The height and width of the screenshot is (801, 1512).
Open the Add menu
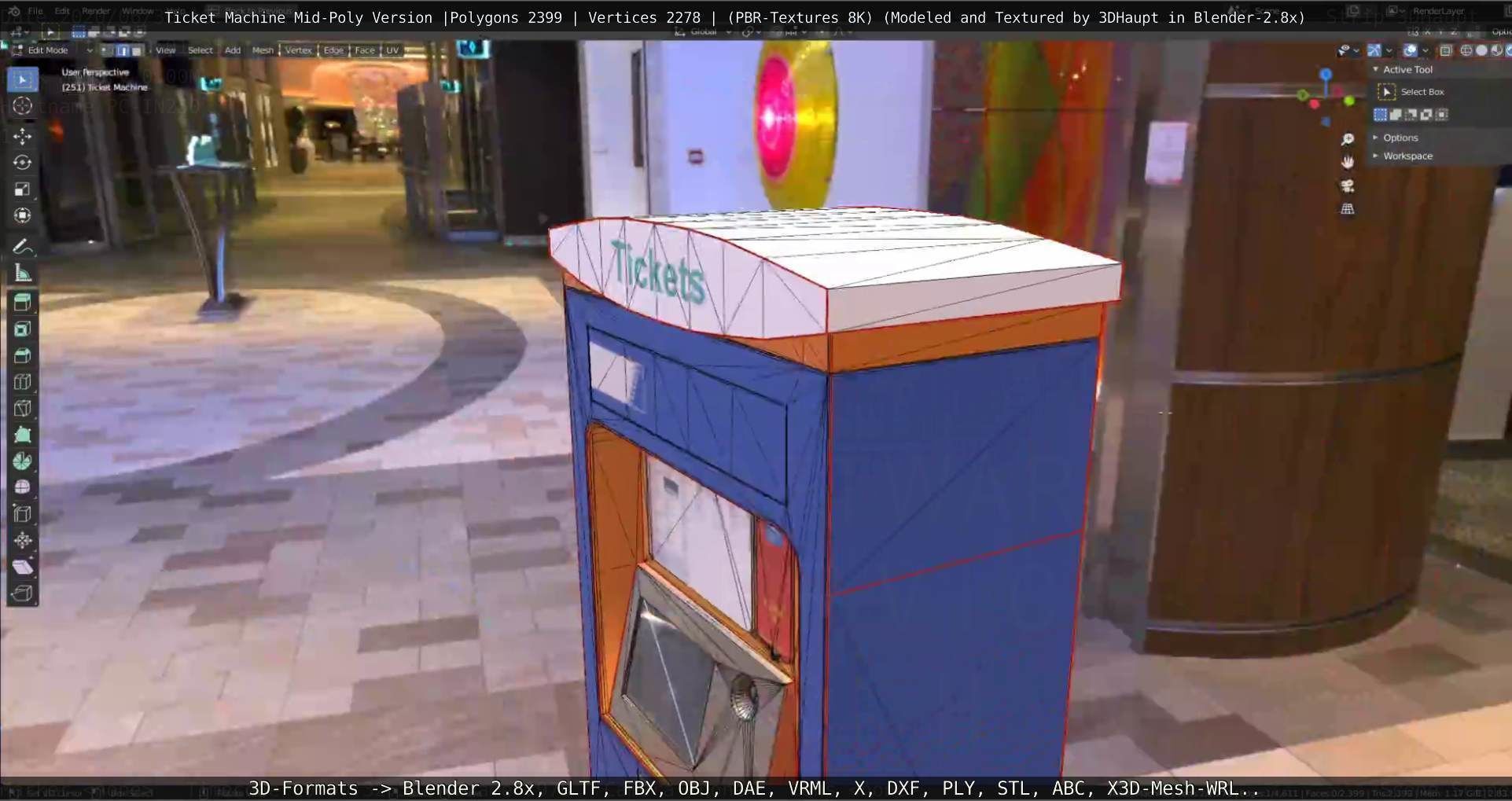pyautogui.click(x=233, y=50)
